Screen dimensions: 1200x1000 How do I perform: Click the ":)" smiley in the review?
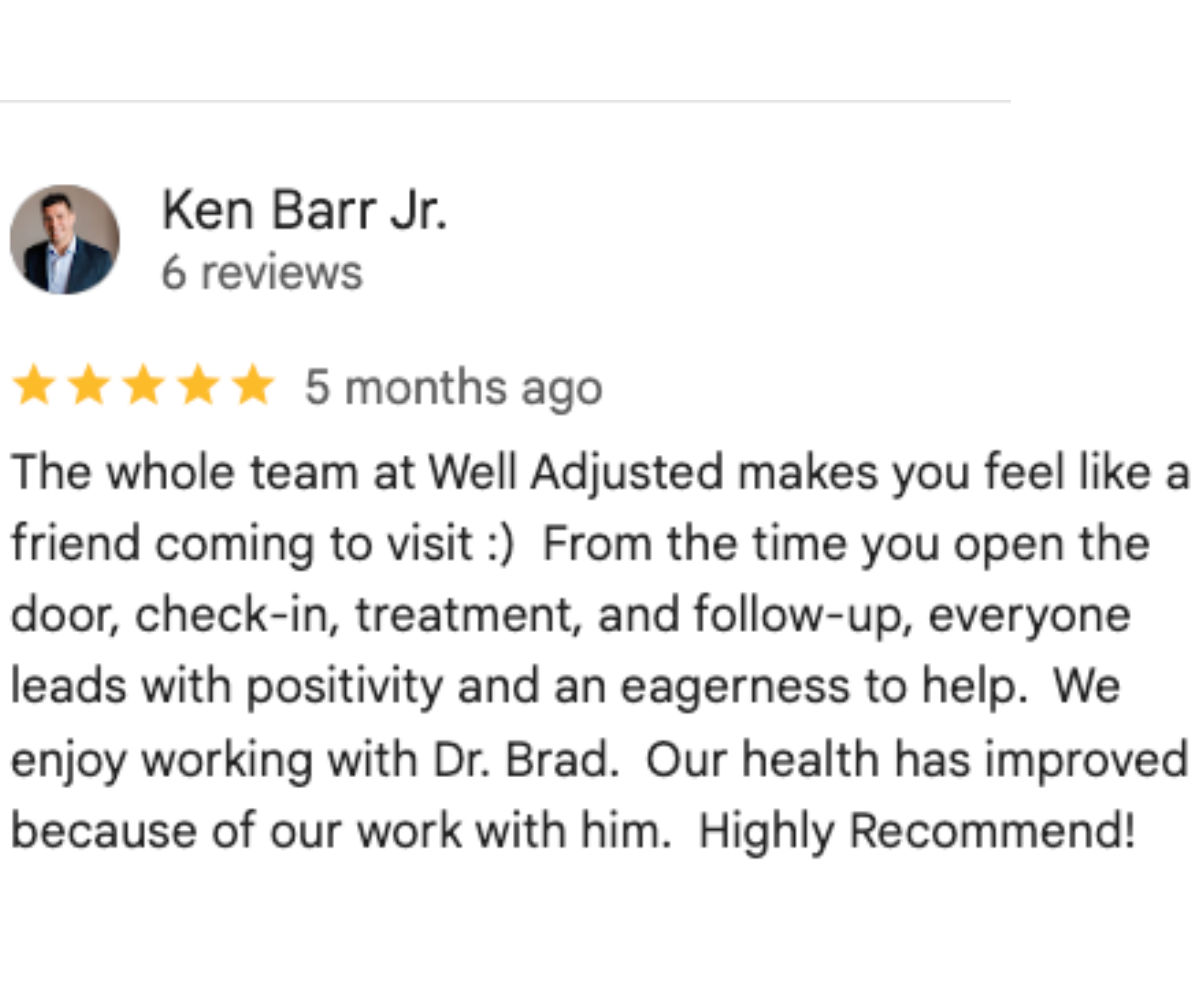499,545
